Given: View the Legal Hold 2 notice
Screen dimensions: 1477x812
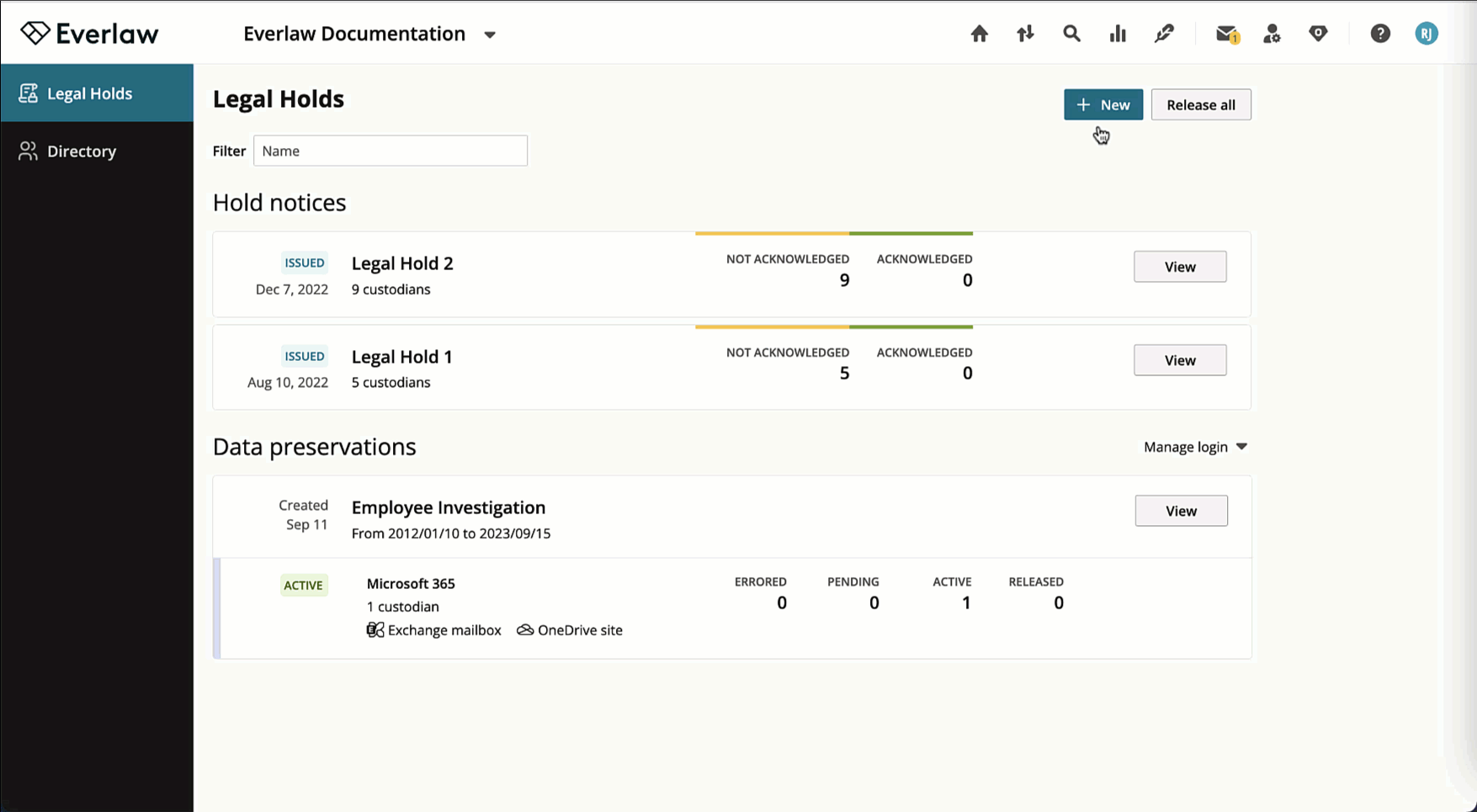Looking at the screenshot, I should tap(1179, 266).
